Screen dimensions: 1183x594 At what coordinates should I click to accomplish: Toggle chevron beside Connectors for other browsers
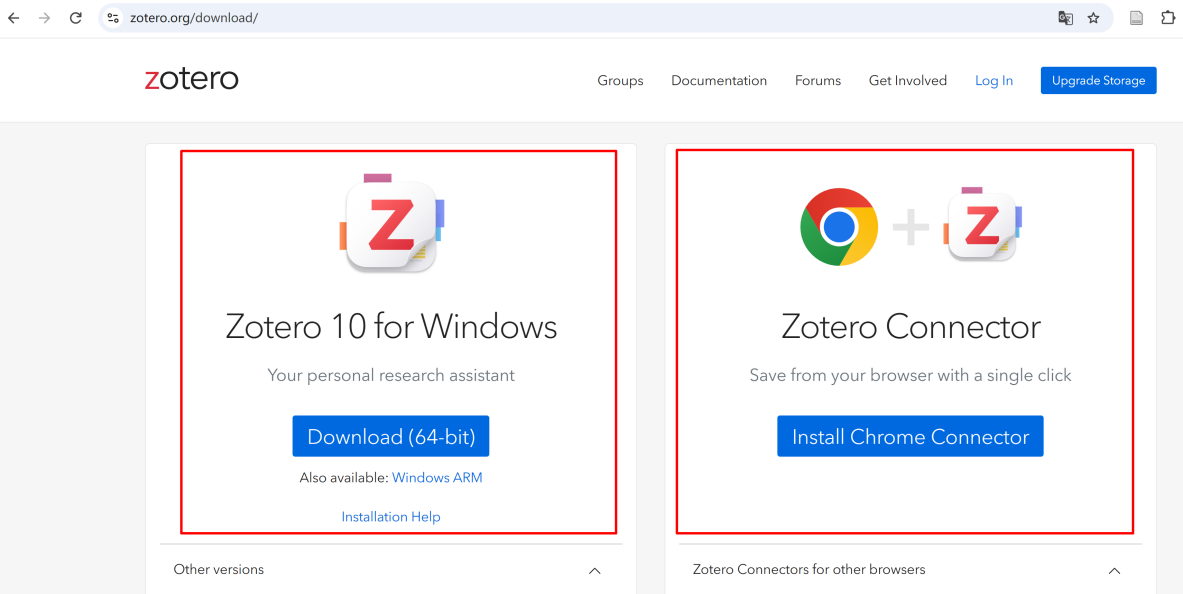pyautogui.click(x=1114, y=571)
